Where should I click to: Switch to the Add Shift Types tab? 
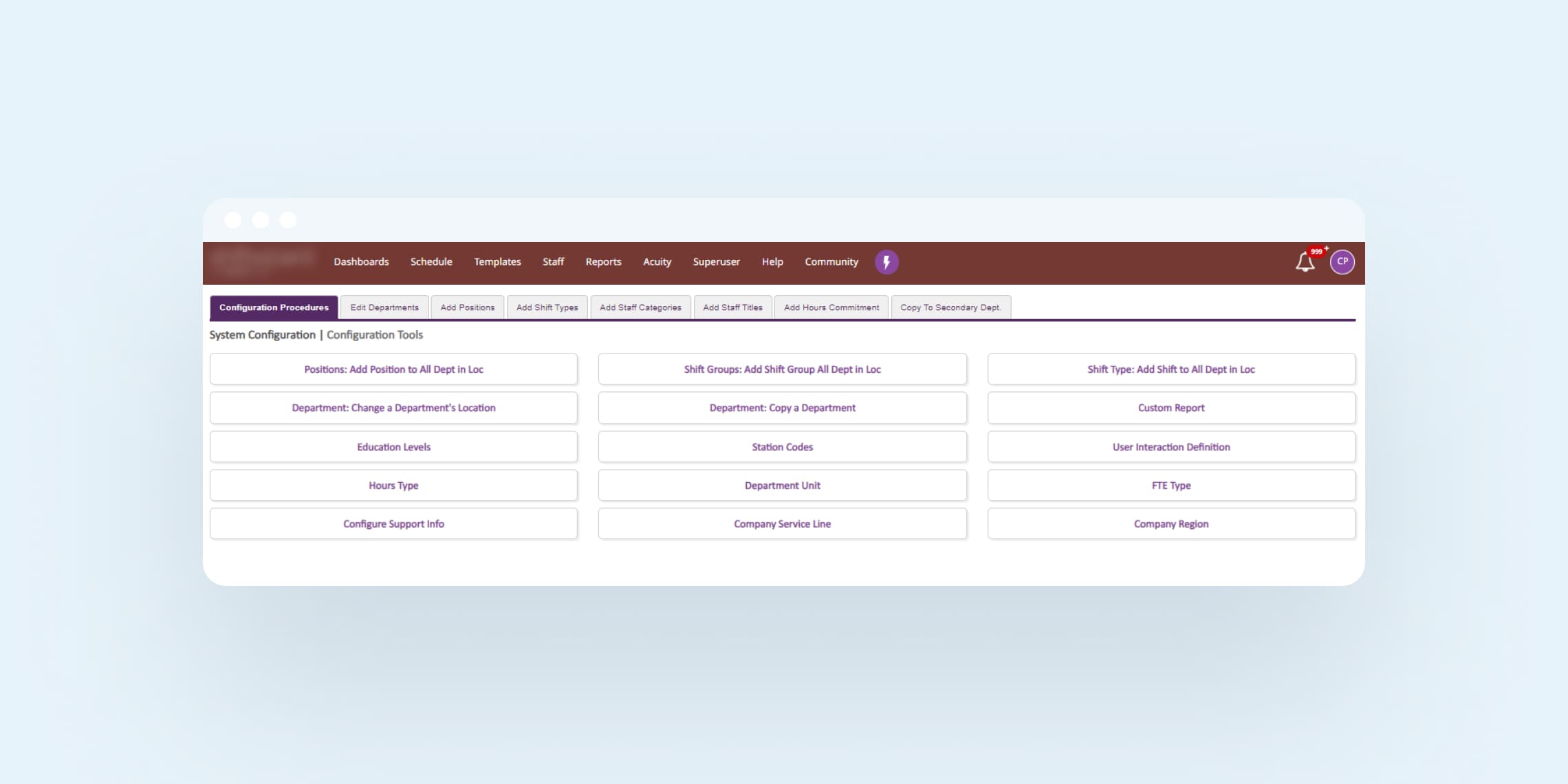click(547, 307)
